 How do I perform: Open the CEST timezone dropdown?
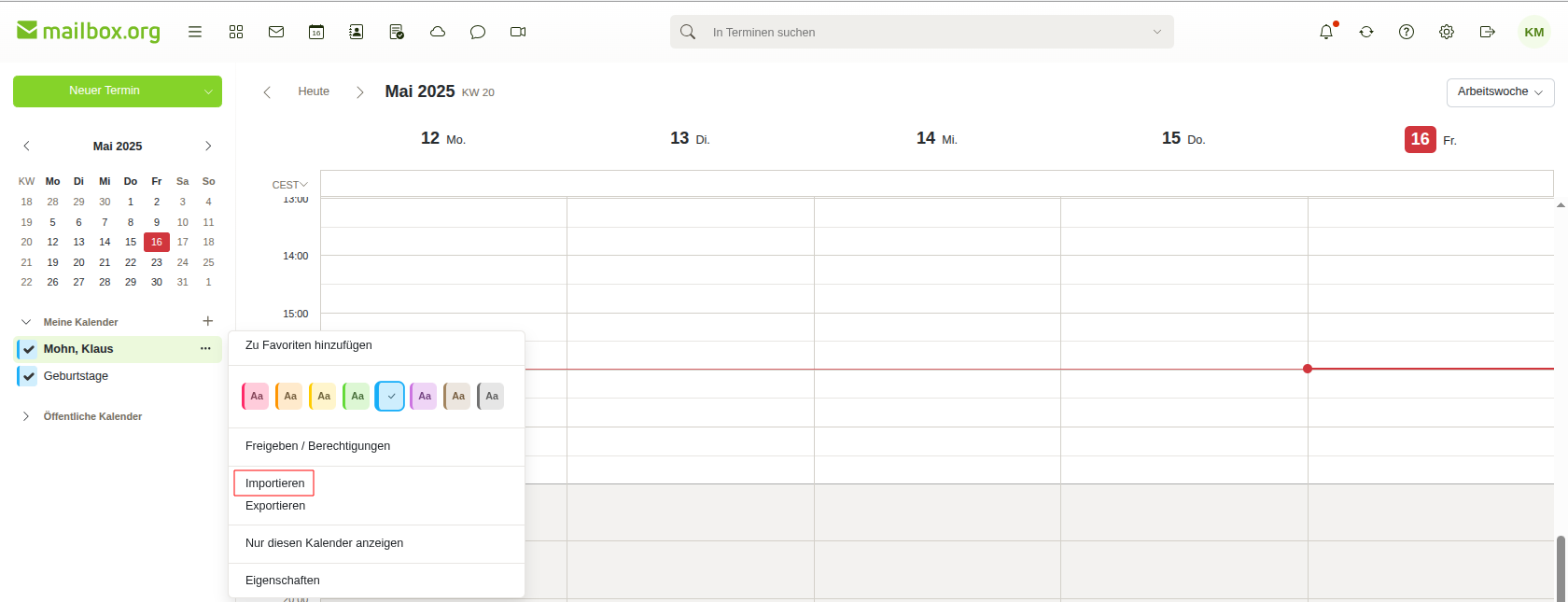pos(289,185)
